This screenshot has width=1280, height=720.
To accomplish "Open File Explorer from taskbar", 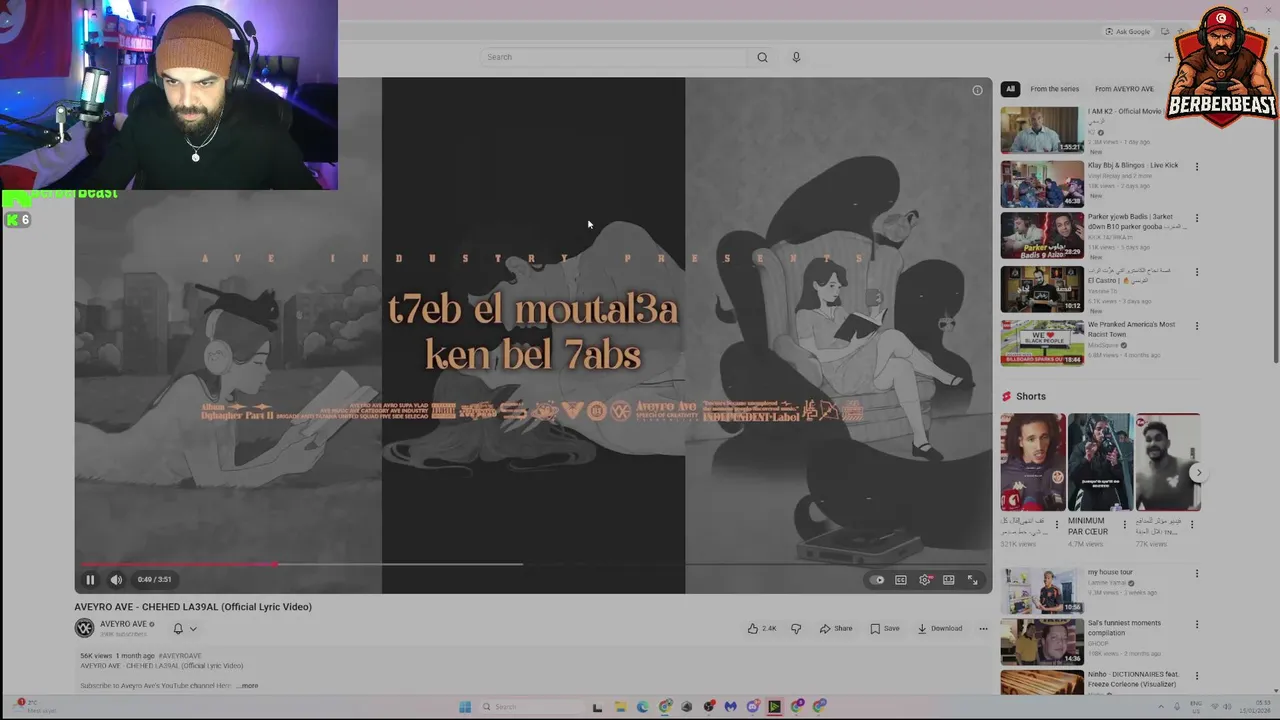I will click(x=620, y=707).
